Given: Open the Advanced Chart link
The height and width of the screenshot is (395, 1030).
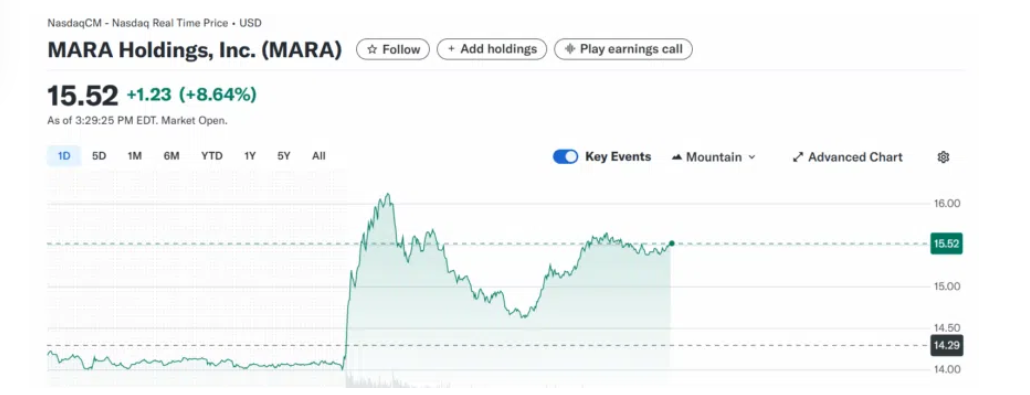Looking at the screenshot, I should click(847, 157).
